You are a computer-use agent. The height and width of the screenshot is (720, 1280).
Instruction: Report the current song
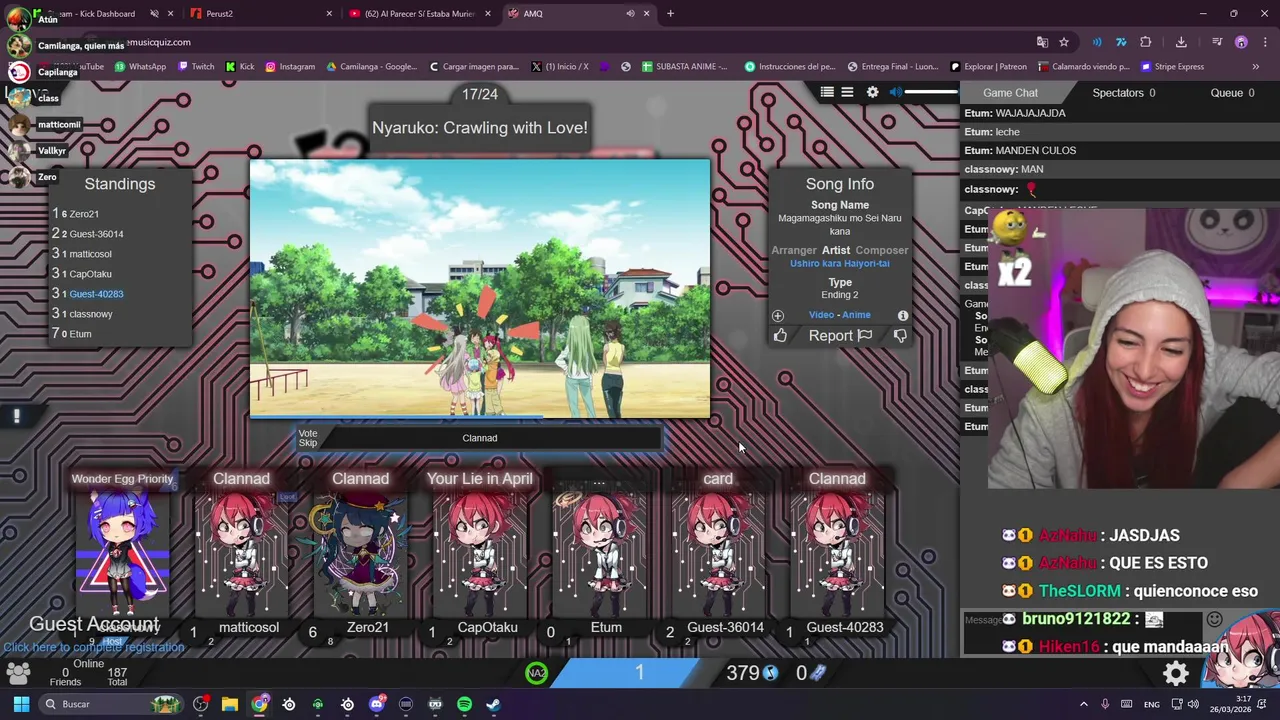[x=840, y=336]
